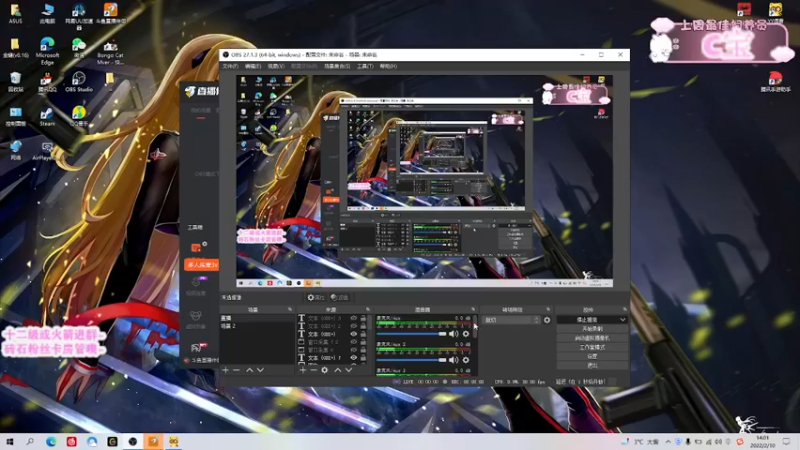Open transition settings gear icon

547,320
